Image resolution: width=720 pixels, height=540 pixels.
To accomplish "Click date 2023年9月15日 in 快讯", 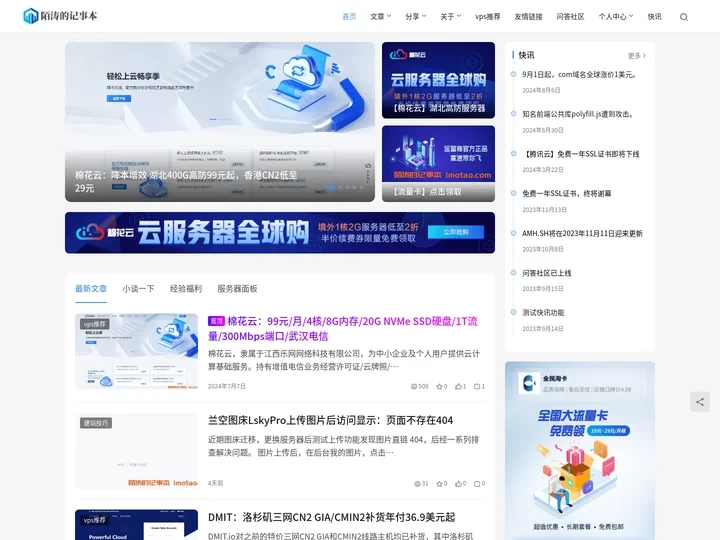I will (x=543, y=289).
